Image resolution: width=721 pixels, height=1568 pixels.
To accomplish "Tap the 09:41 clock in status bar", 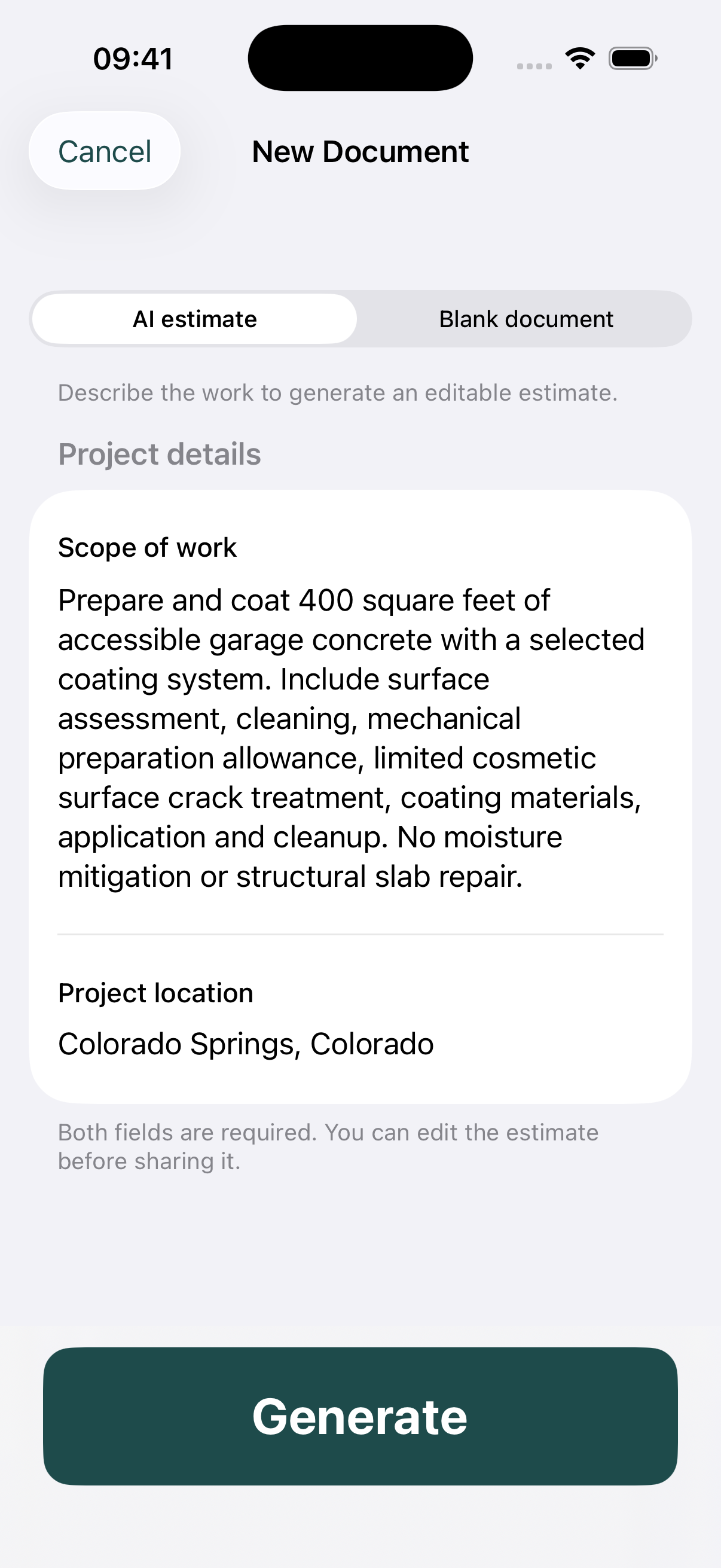I will 133,59.
